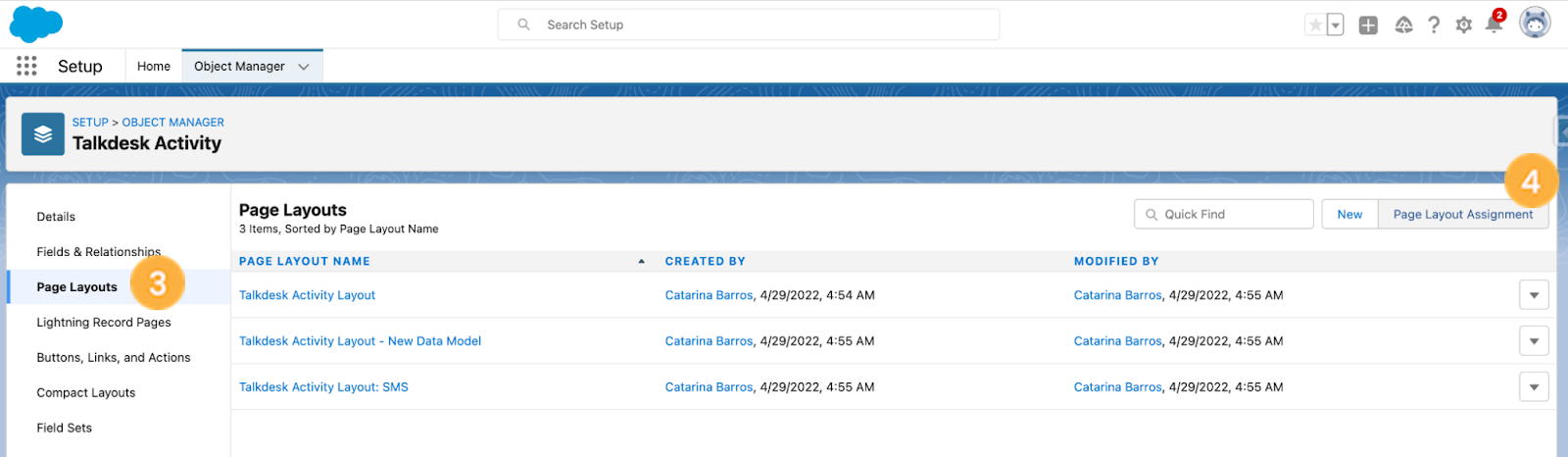Open the Talkdesk Activity Layout: SMS link
The width and height of the screenshot is (1568, 457).
tap(323, 387)
